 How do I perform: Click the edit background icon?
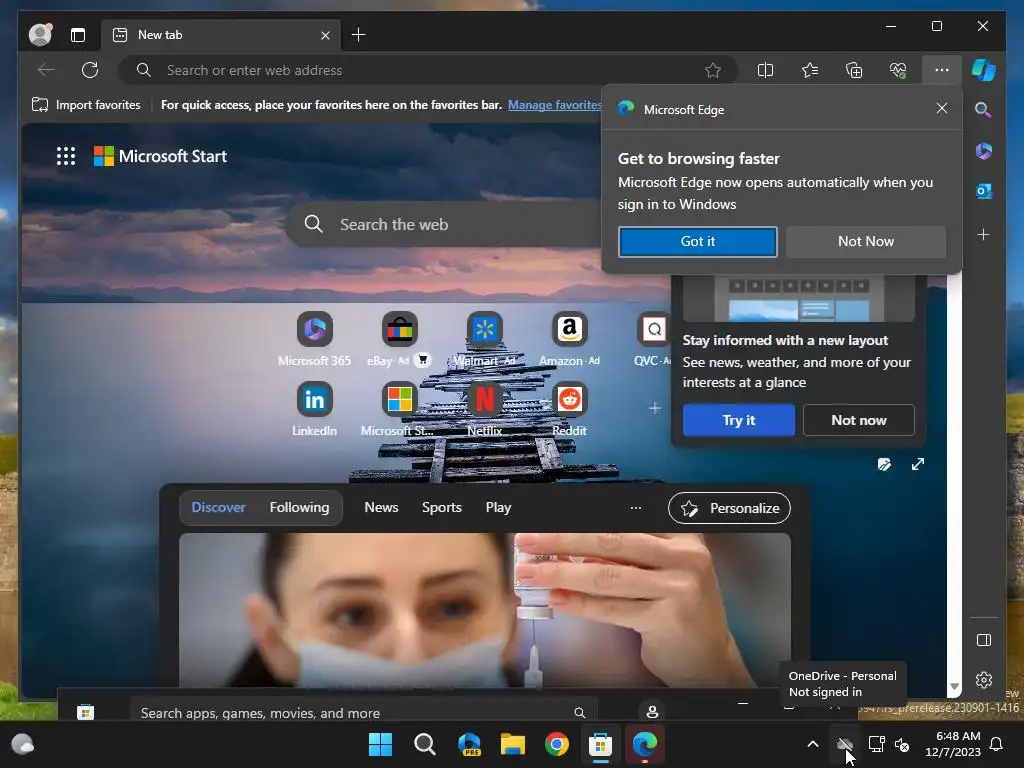[884, 464]
